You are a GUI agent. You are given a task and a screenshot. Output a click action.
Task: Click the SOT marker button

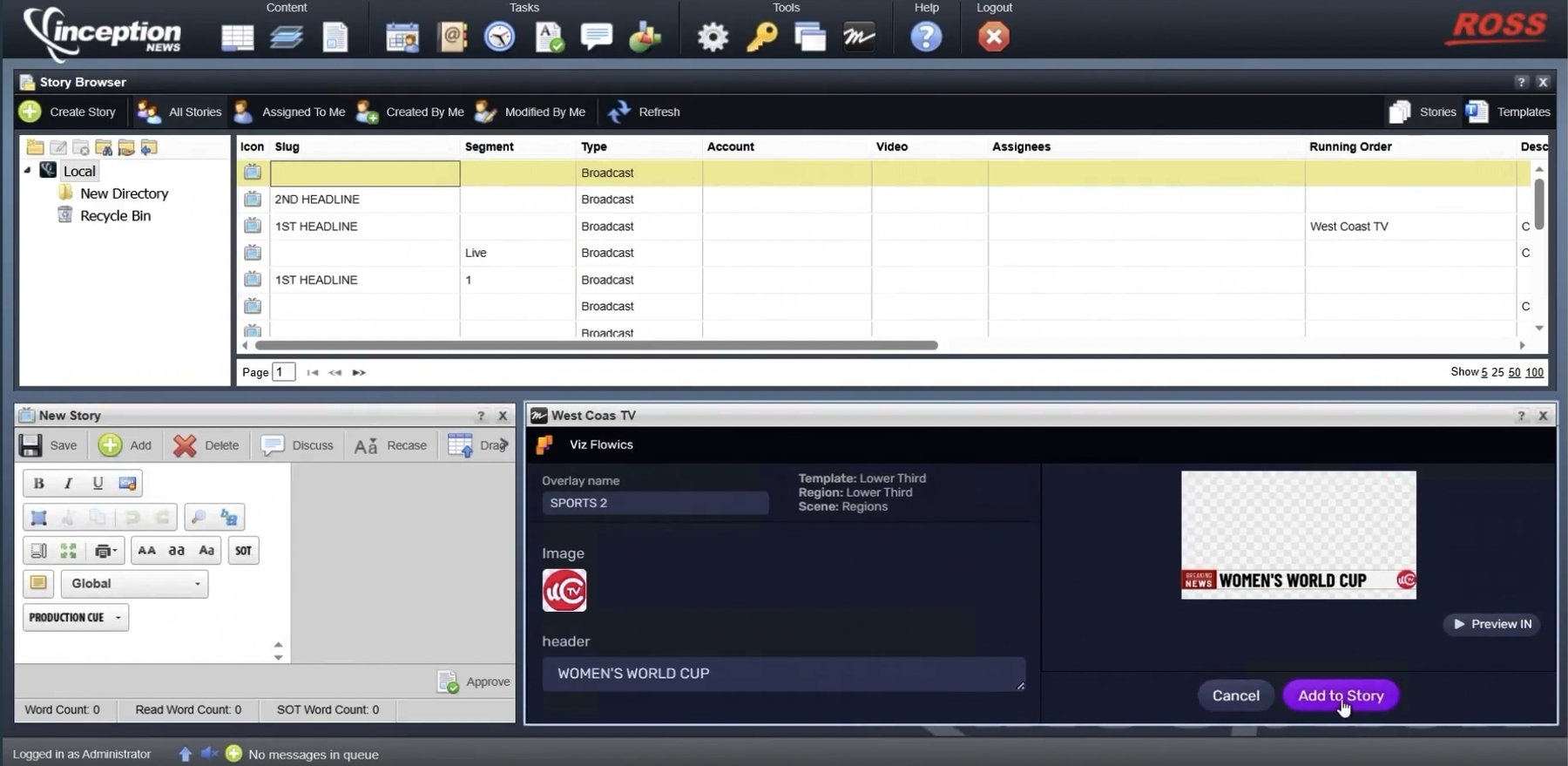(243, 551)
